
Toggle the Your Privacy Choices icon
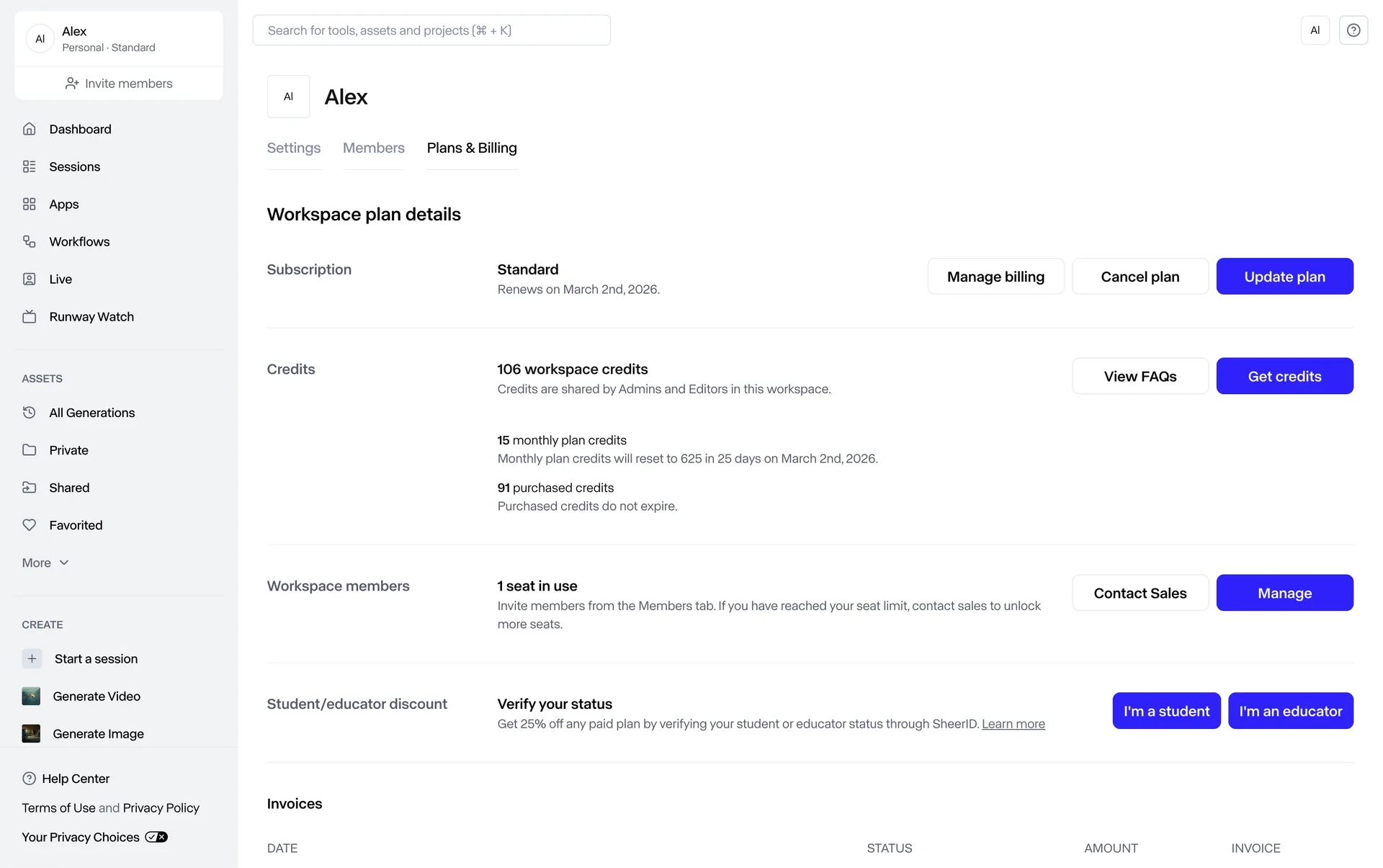(156, 837)
